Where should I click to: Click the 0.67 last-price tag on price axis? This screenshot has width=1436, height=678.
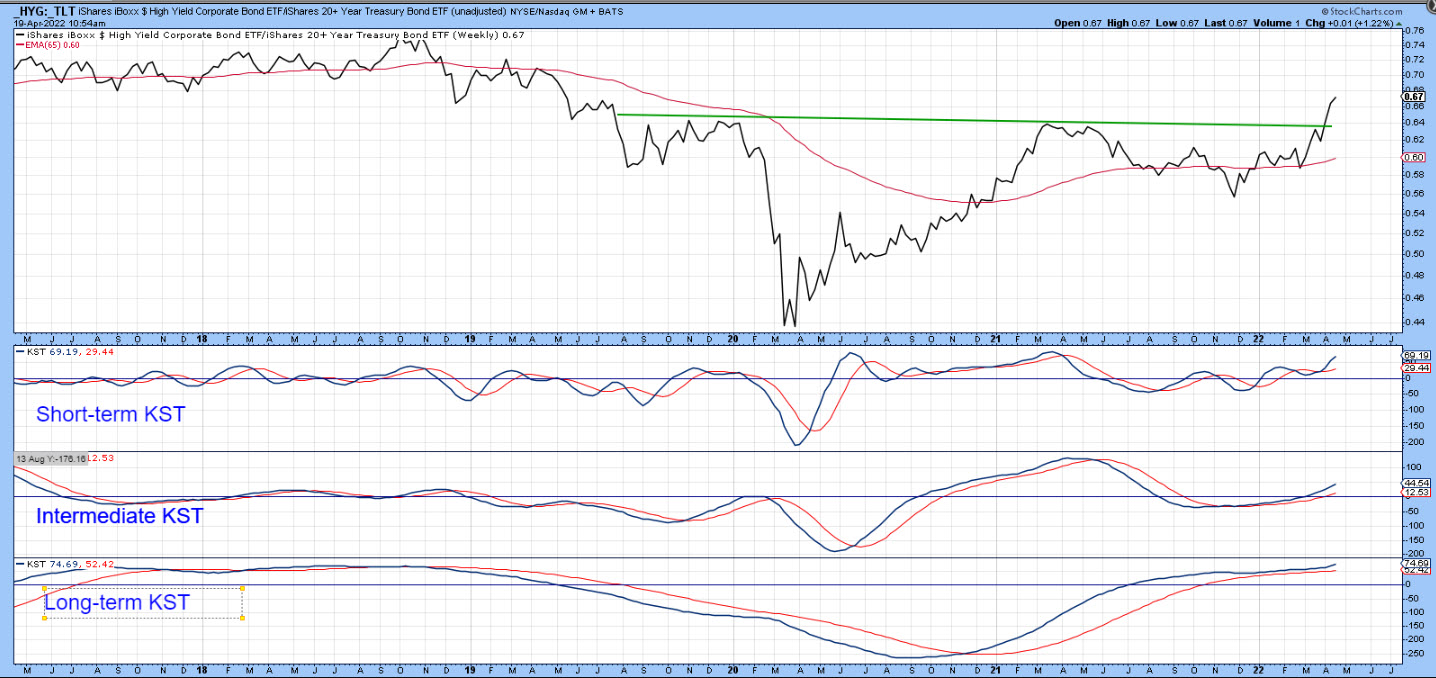point(1412,97)
